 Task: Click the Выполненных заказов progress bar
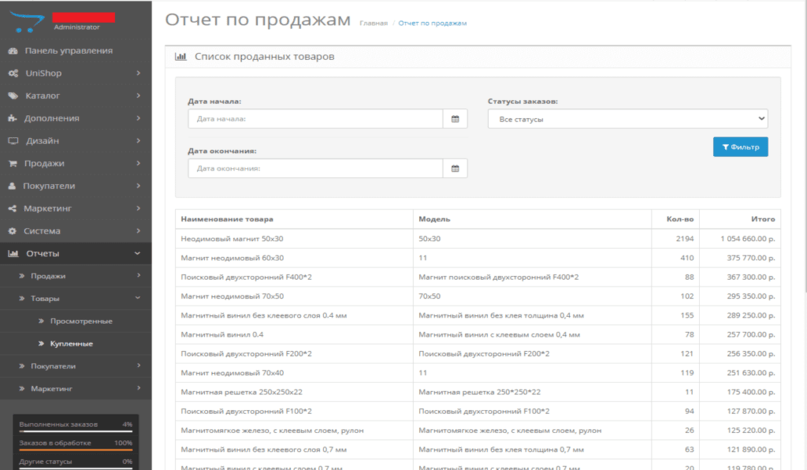click(76, 430)
